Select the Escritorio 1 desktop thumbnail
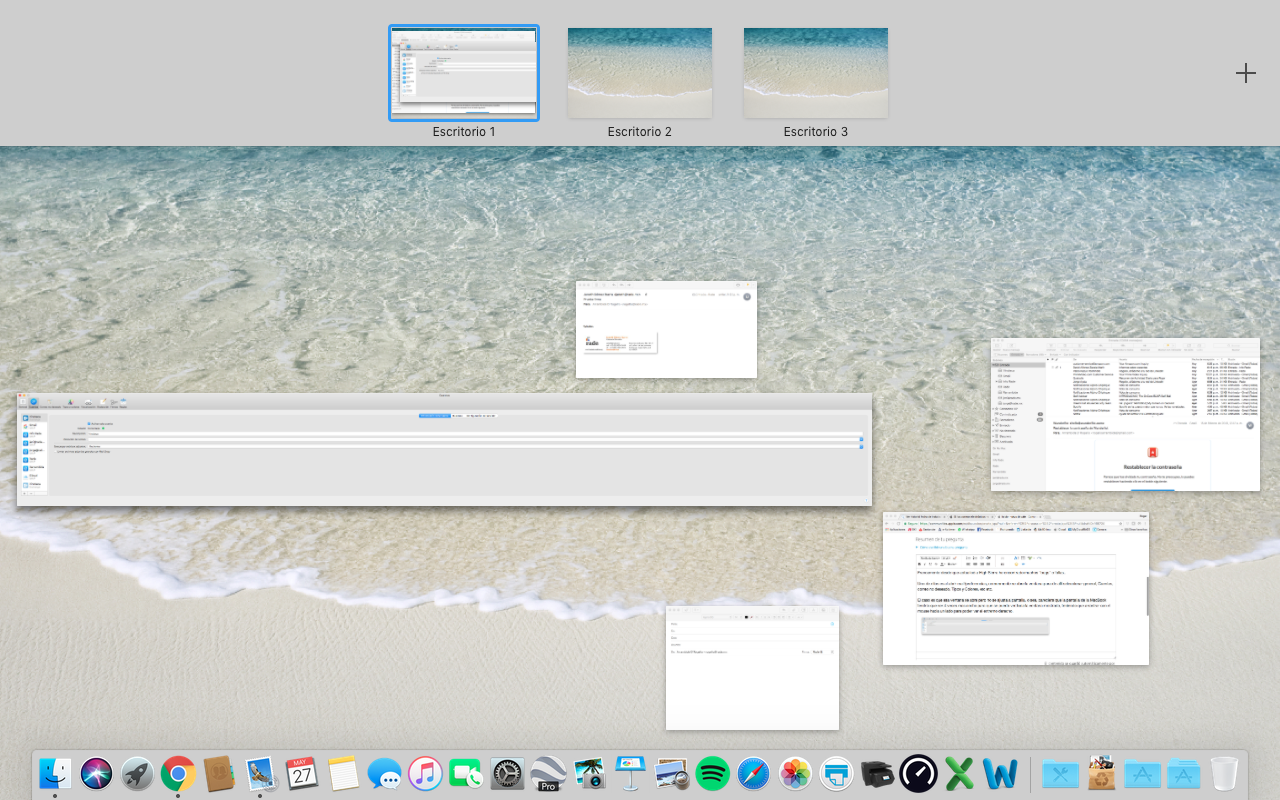 coord(463,73)
